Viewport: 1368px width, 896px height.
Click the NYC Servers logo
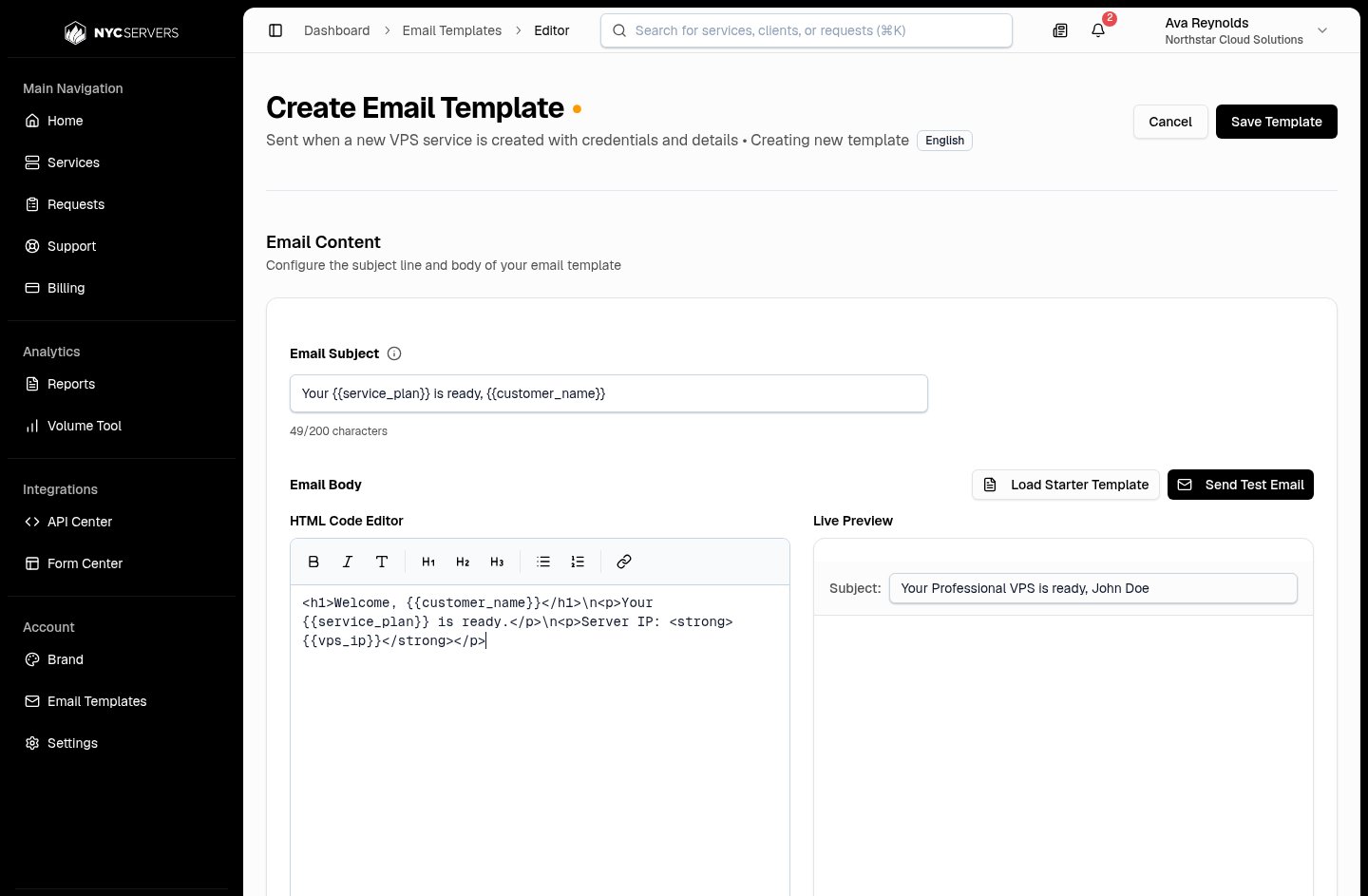pos(122,32)
